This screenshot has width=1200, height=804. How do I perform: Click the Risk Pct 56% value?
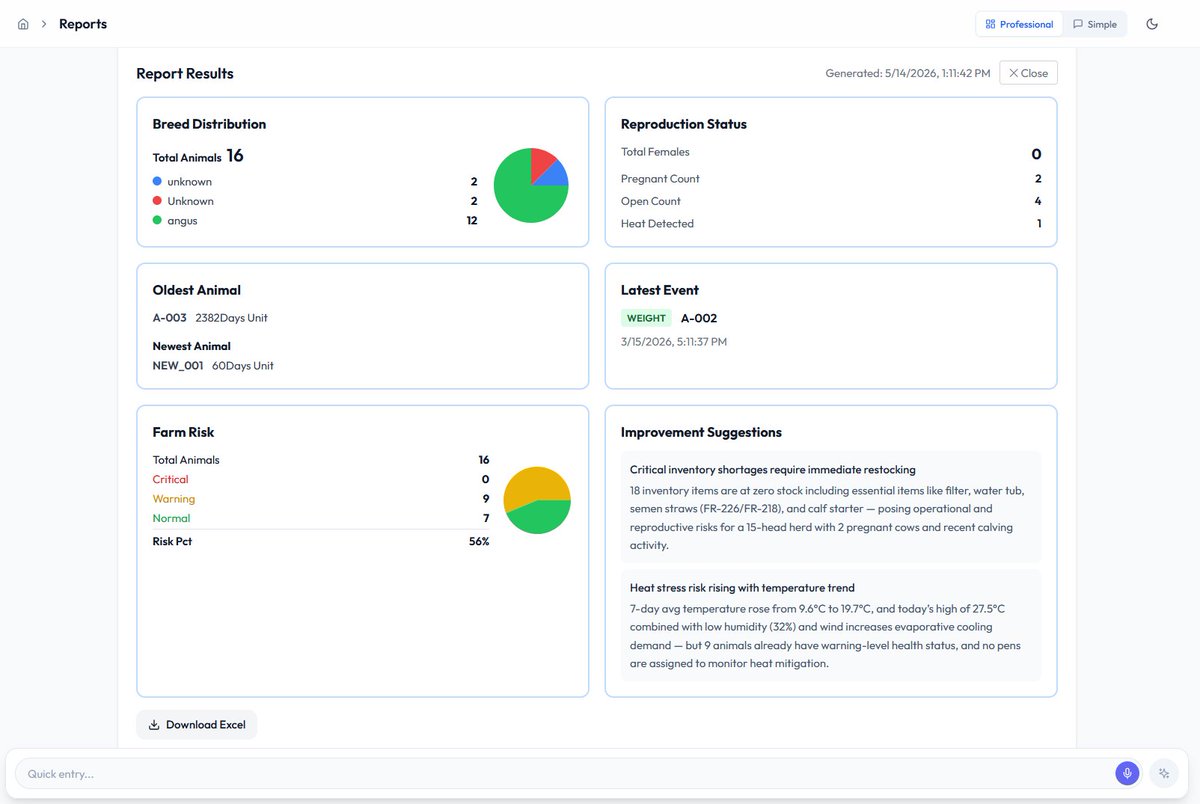coord(479,541)
